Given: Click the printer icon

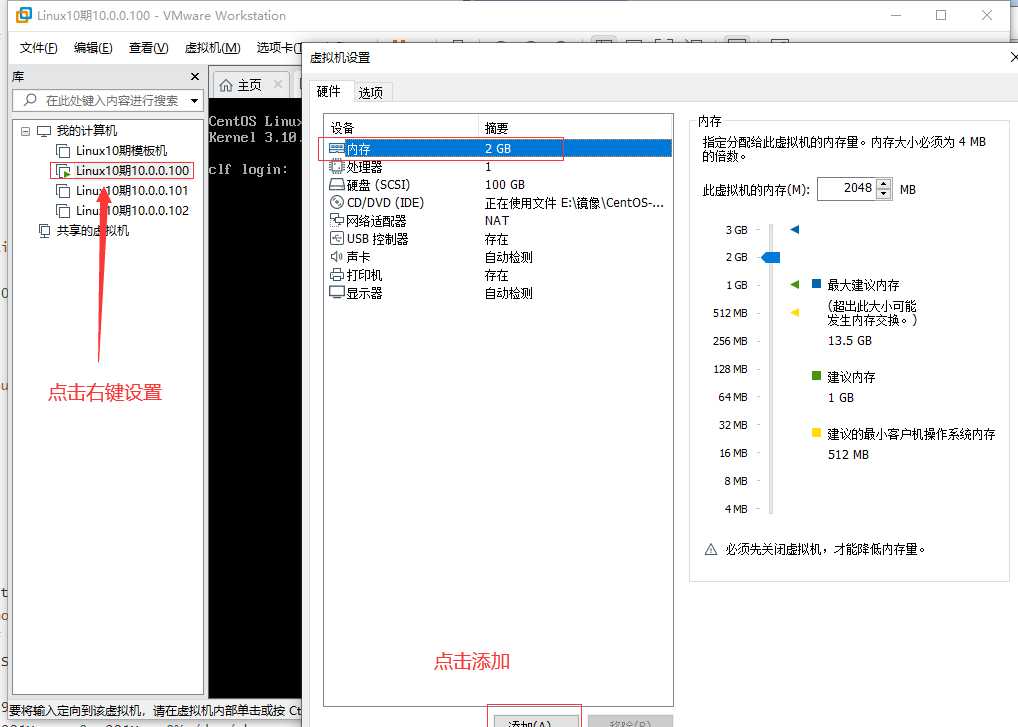Looking at the screenshot, I should click(x=336, y=275).
